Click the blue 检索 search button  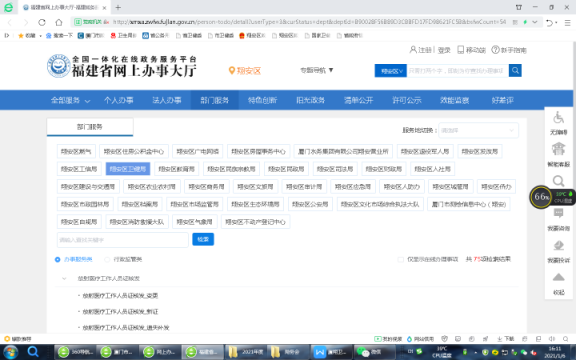[203, 240]
